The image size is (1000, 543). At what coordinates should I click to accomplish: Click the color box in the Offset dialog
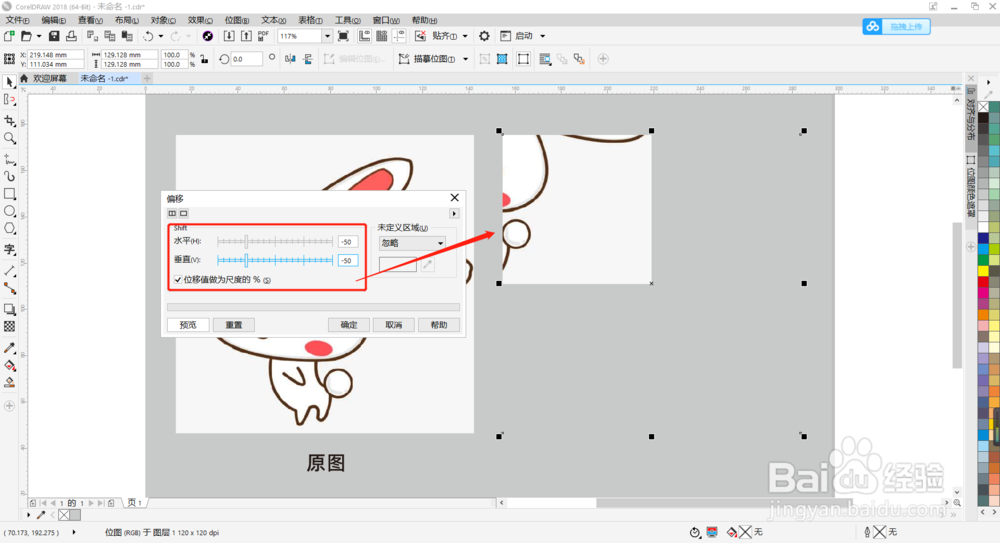coord(397,264)
